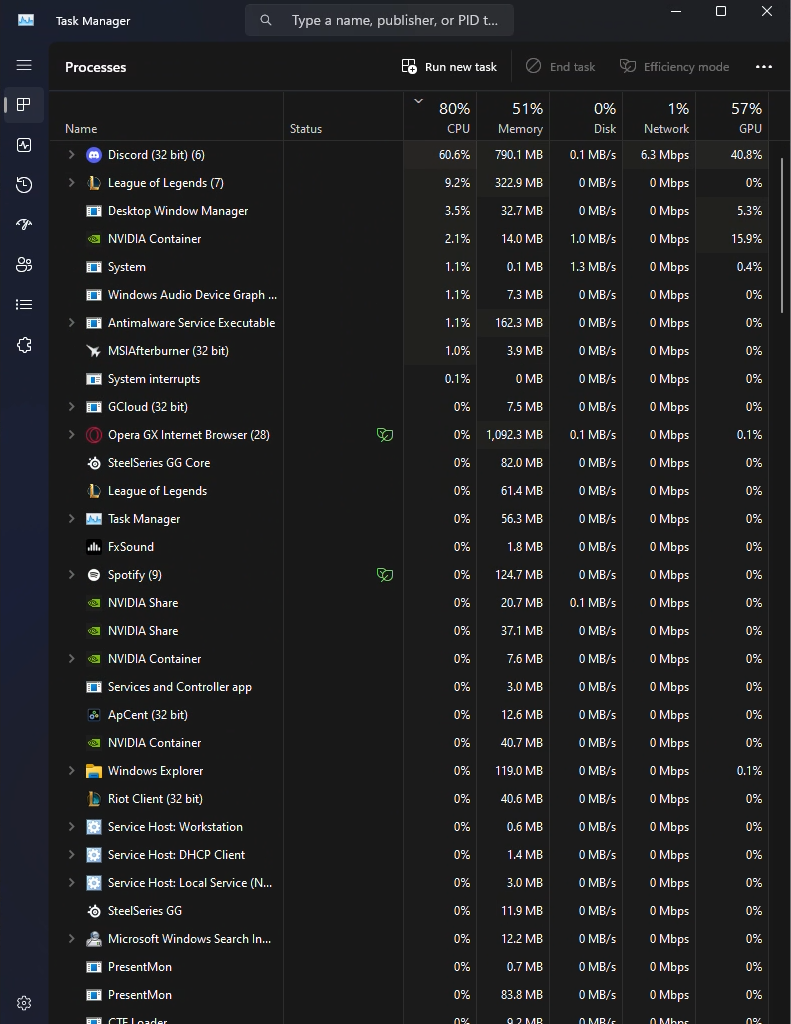Select the System process row
The height and width of the screenshot is (1024, 791).
point(409,267)
